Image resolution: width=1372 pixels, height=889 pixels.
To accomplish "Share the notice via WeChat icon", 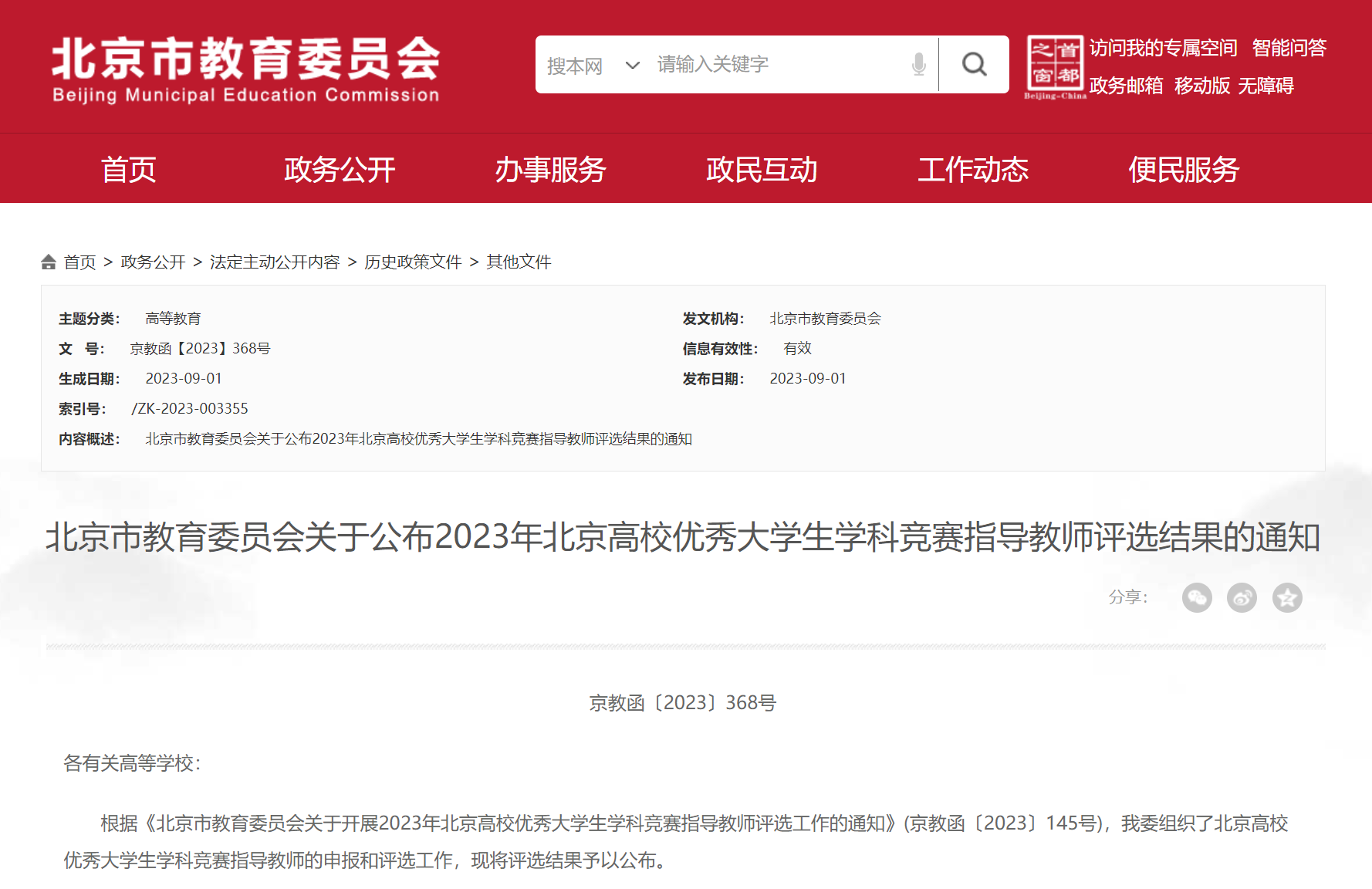I will (1197, 597).
